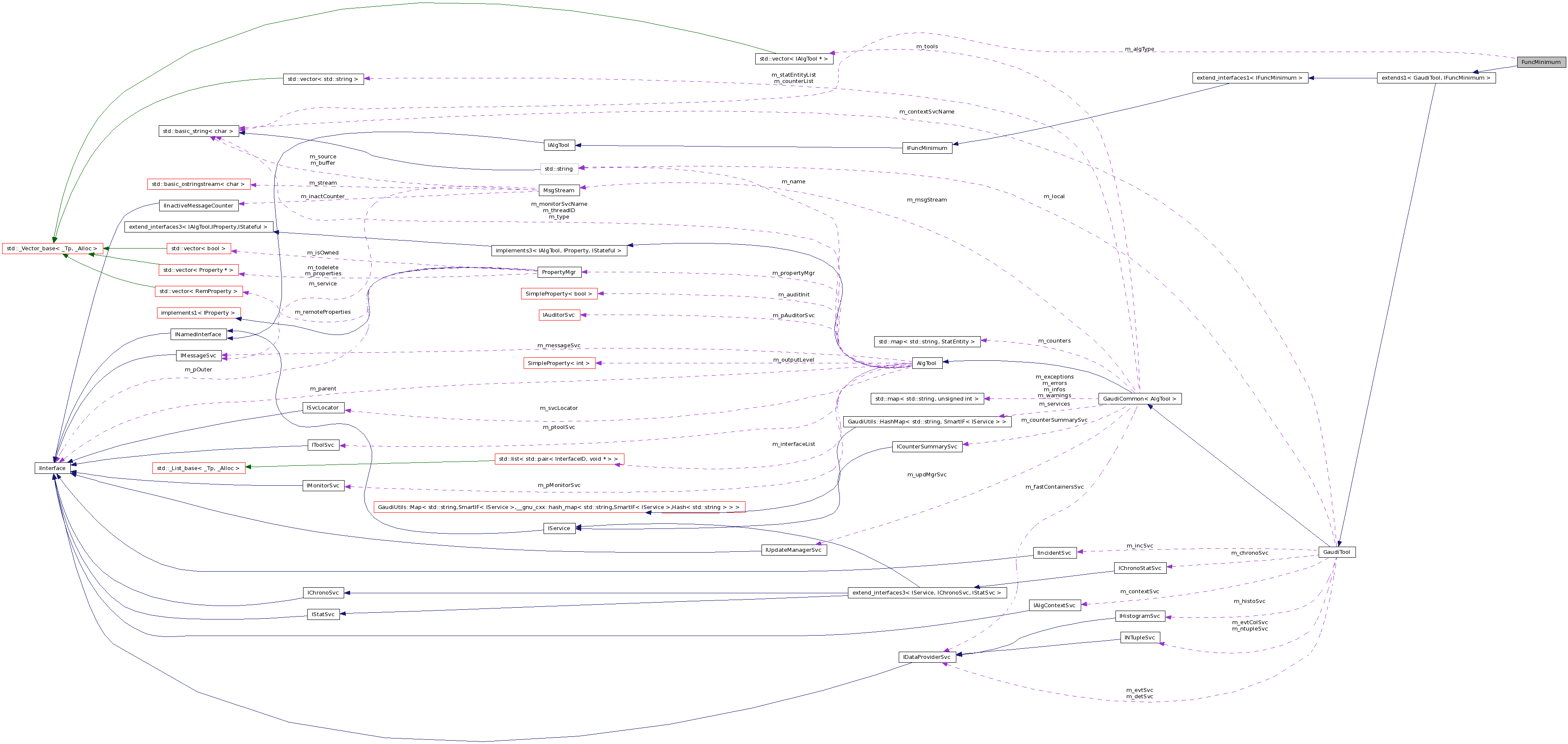Viewport: 1568px width, 744px height.
Task: Open the PropertyMgr class node
Action: tap(558, 272)
